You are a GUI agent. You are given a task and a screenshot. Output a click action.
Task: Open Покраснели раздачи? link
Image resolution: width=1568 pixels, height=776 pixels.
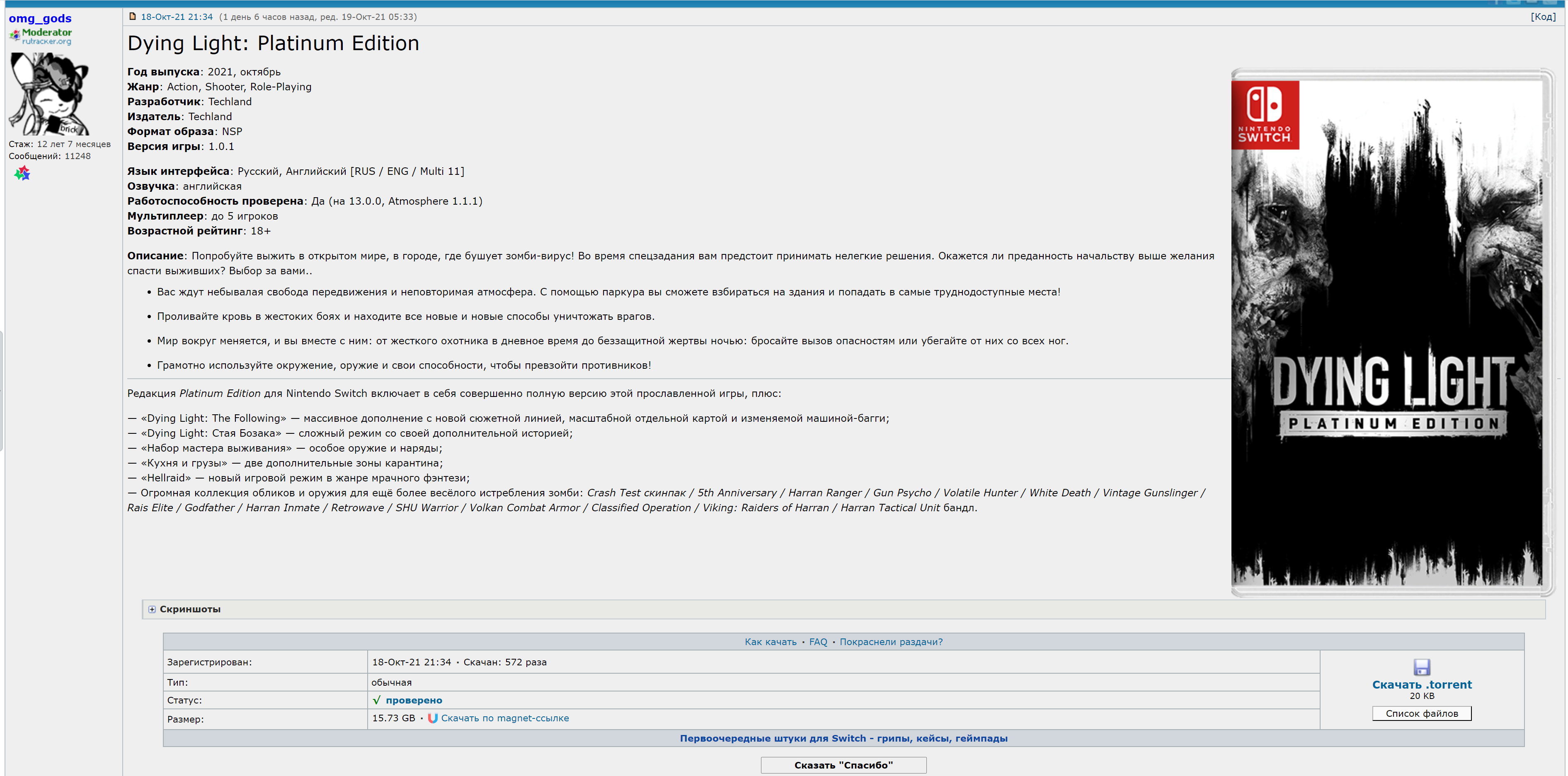point(891,641)
